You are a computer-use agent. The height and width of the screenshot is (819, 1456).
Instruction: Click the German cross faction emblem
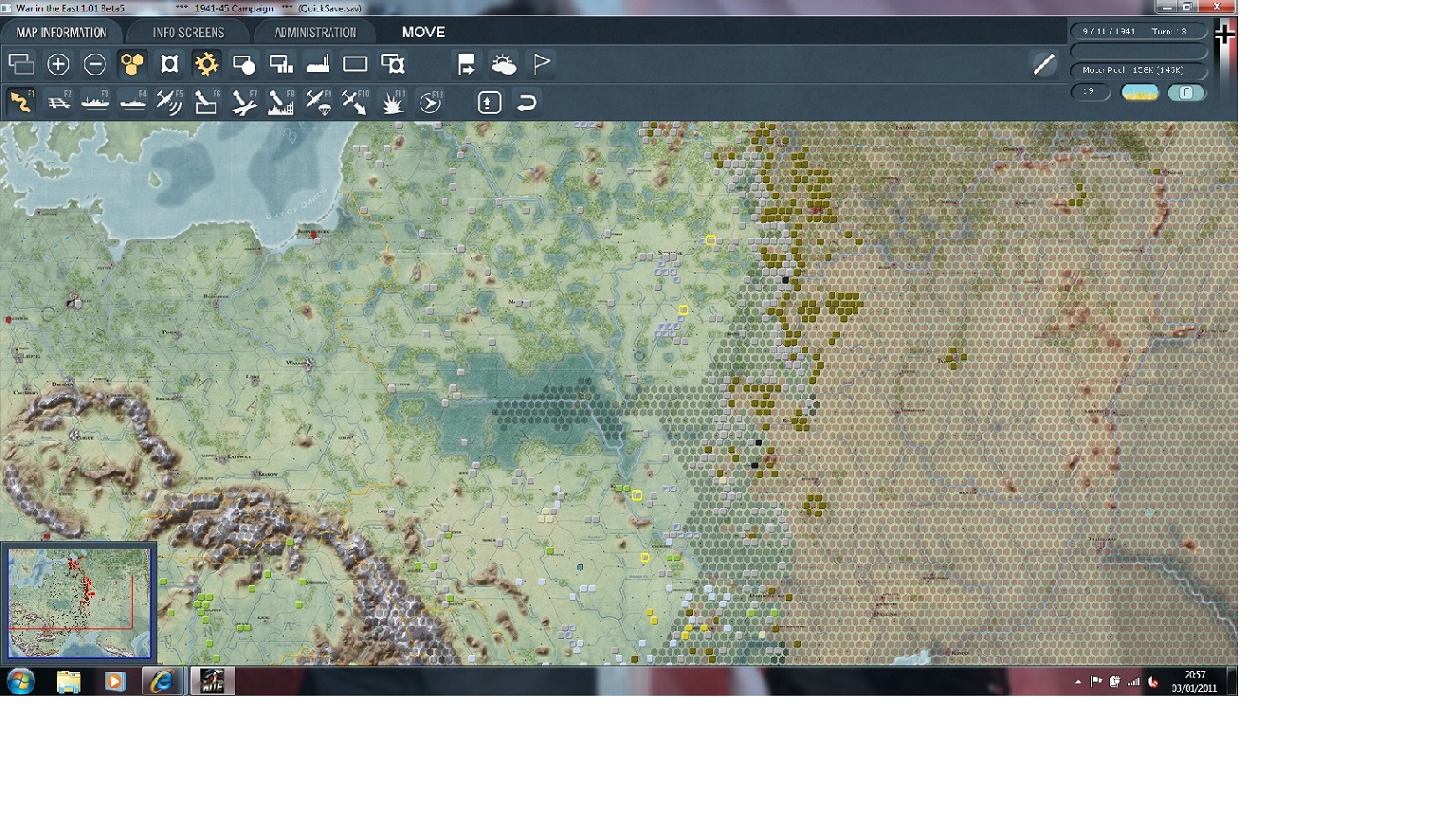point(1224,34)
